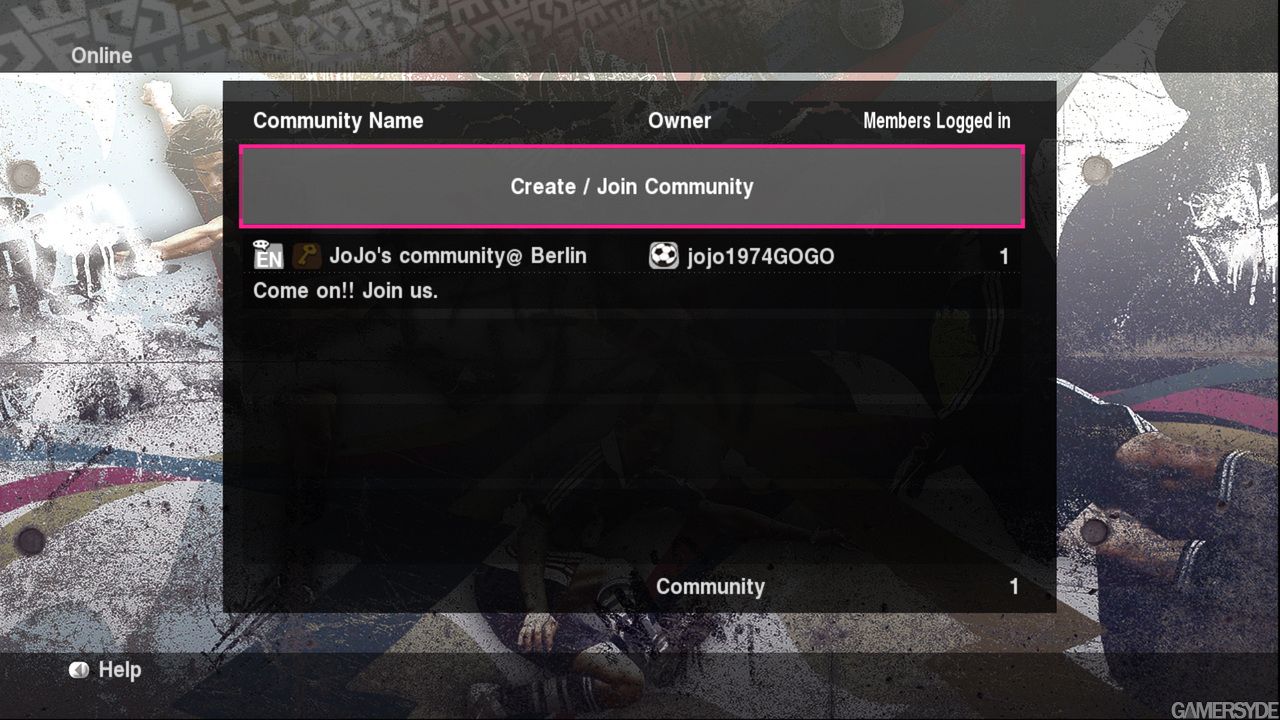This screenshot has height=720, width=1280.
Task: Click the Online menu title
Action: point(101,56)
